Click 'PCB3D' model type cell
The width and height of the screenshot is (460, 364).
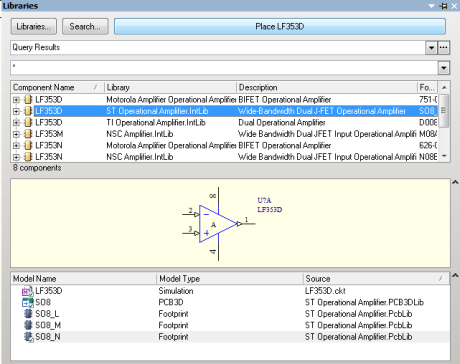point(171,303)
